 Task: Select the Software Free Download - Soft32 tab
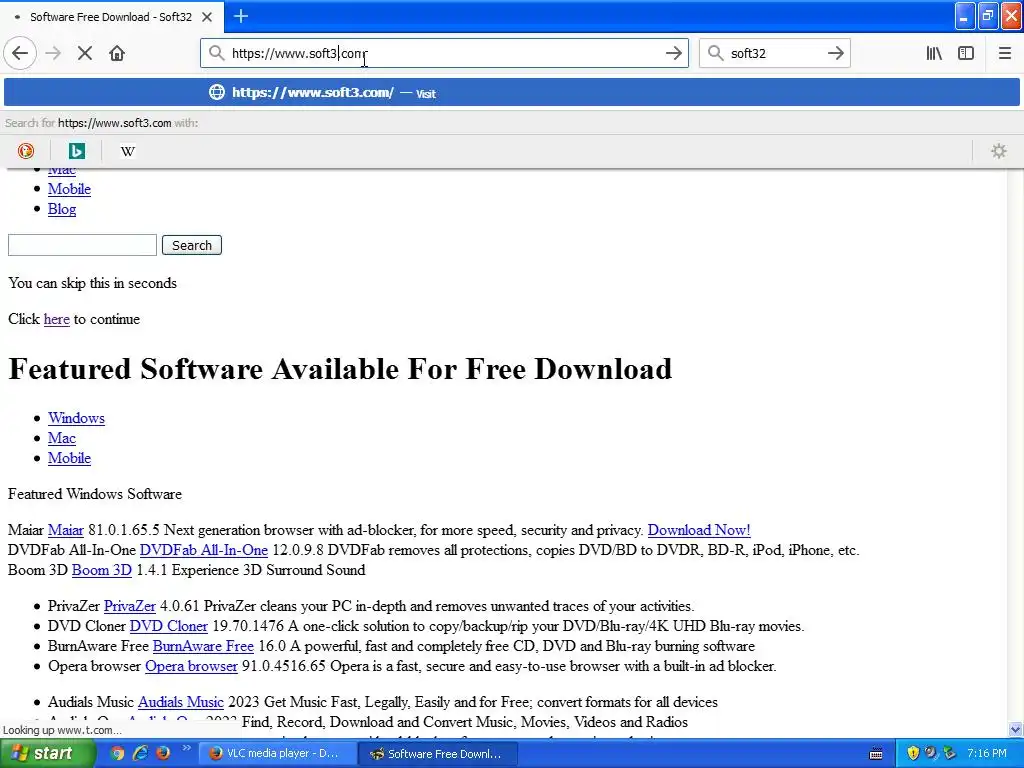[112, 17]
